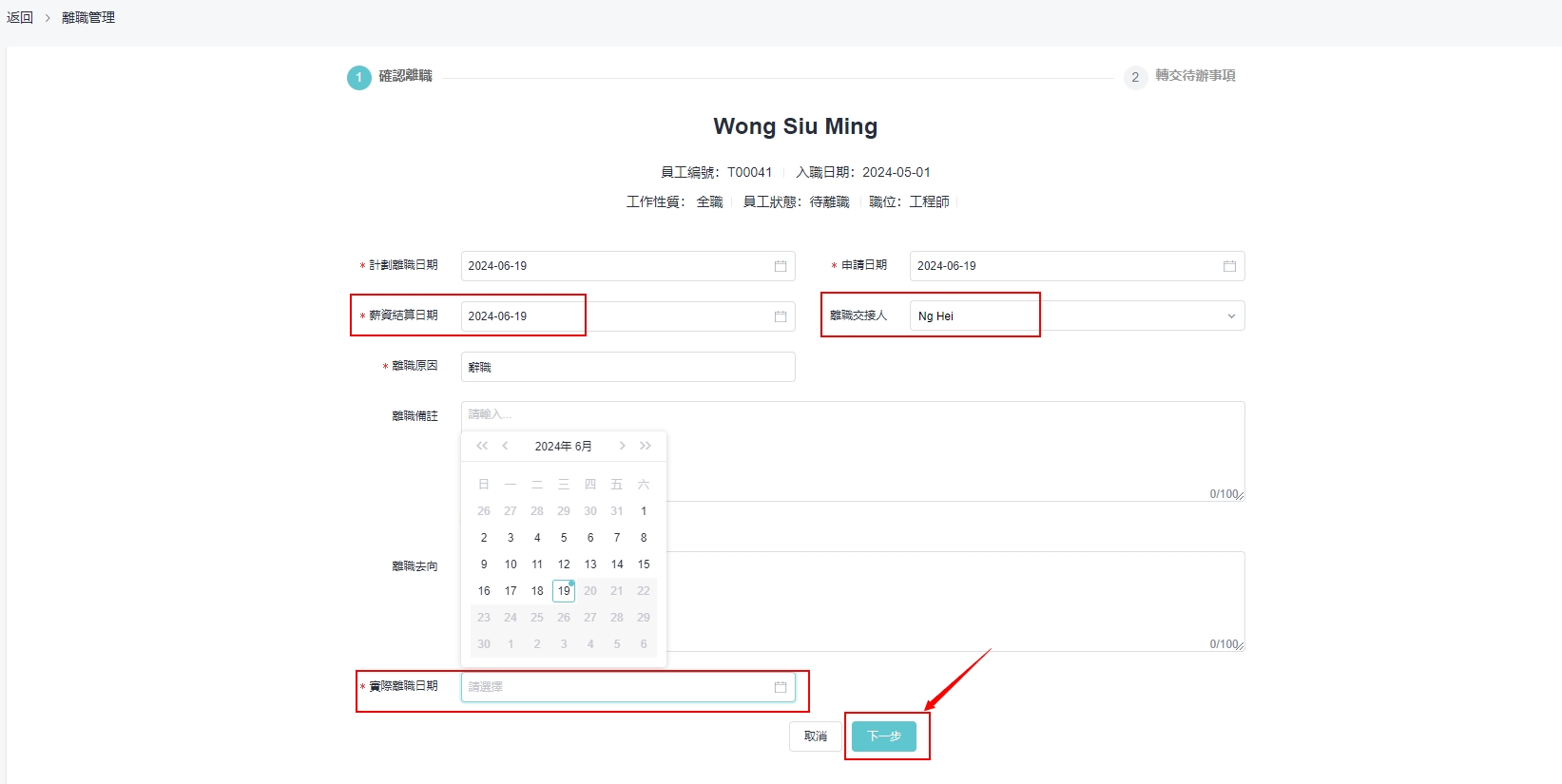
Task: Click the 2024年 6月 header label
Action: click(x=563, y=446)
